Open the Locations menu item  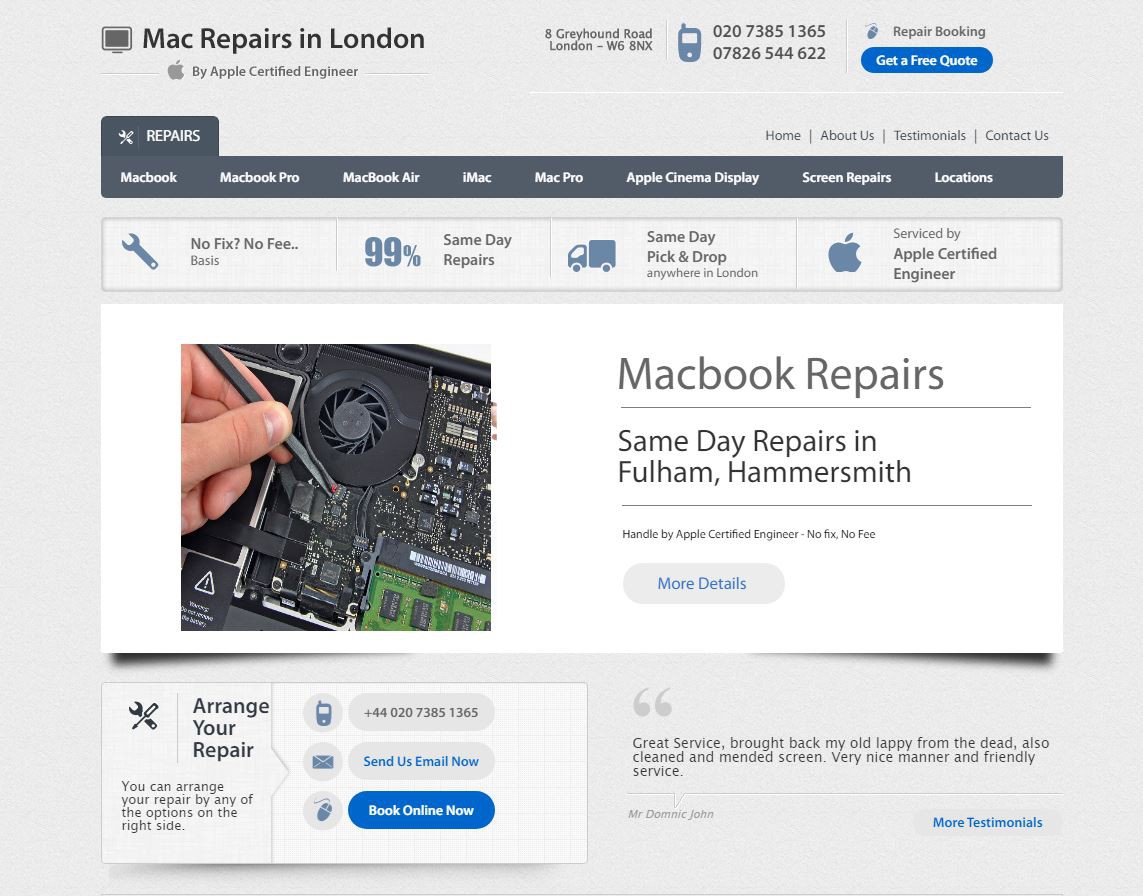pos(964,177)
